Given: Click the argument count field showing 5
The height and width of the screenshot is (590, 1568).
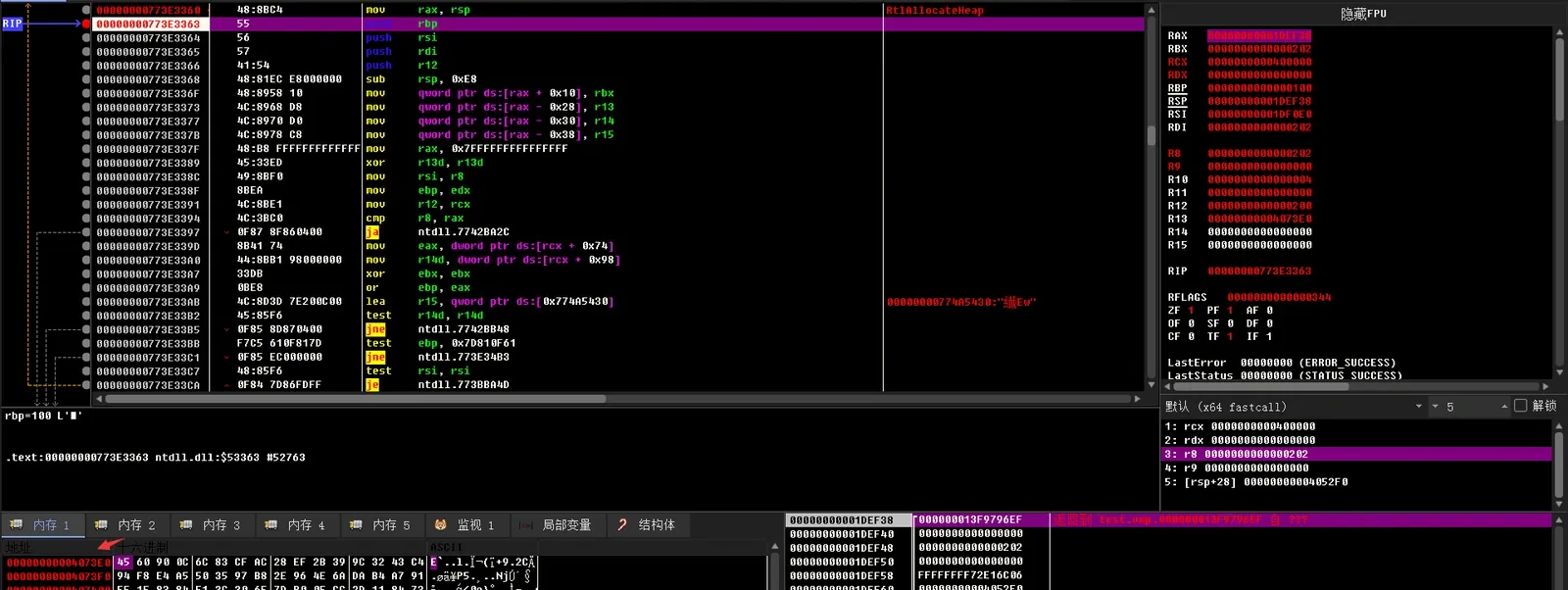Looking at the screenshot, I should click(x=1470, y=407).
